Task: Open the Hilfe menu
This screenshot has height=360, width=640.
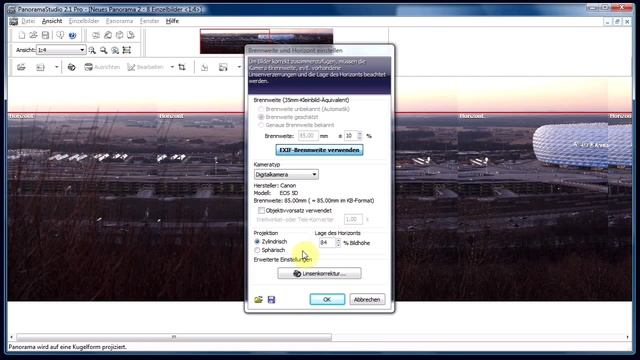Action: pyautogui.click(x=172, y=21)
